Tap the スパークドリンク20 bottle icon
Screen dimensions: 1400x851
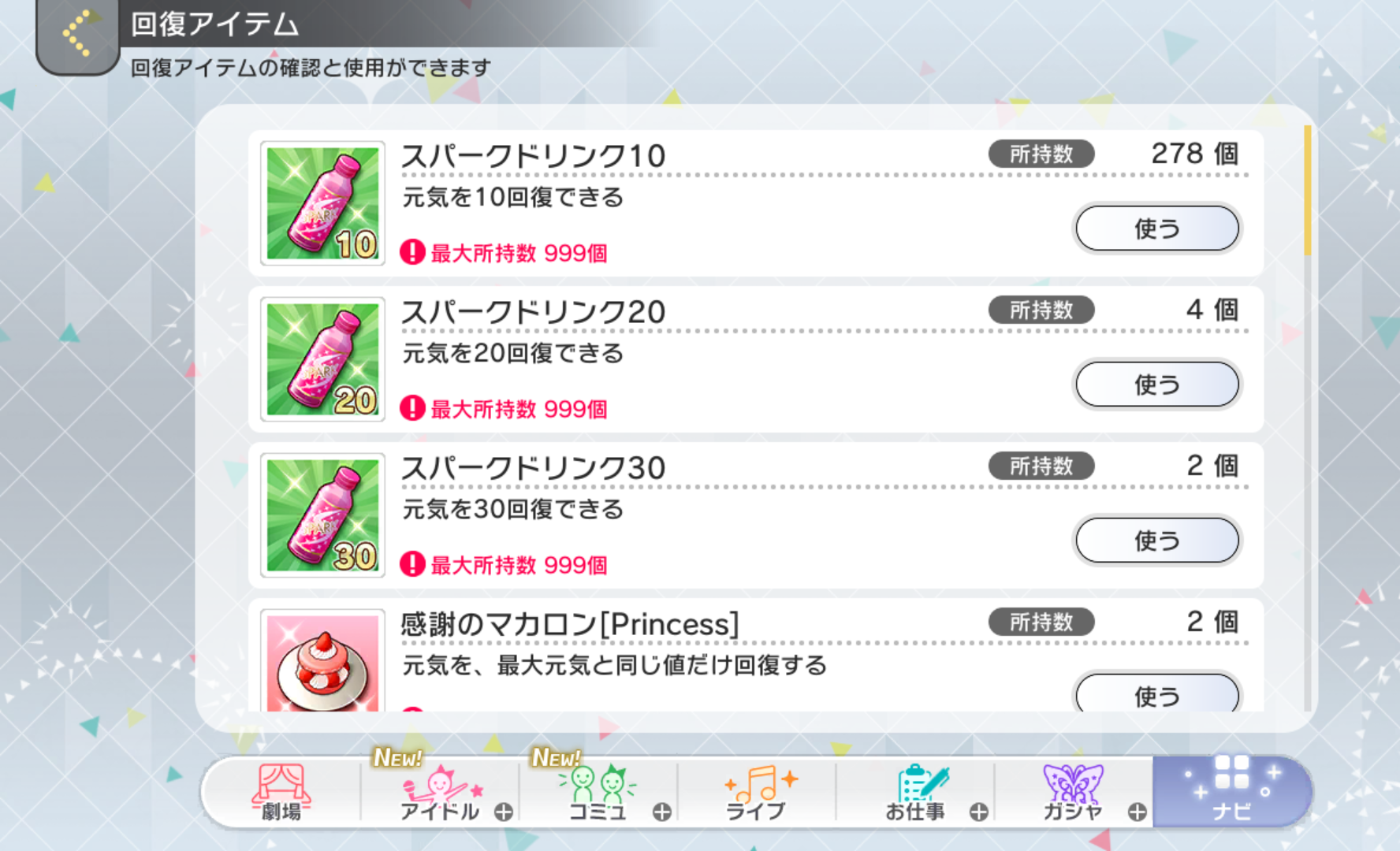coord(322,359)
